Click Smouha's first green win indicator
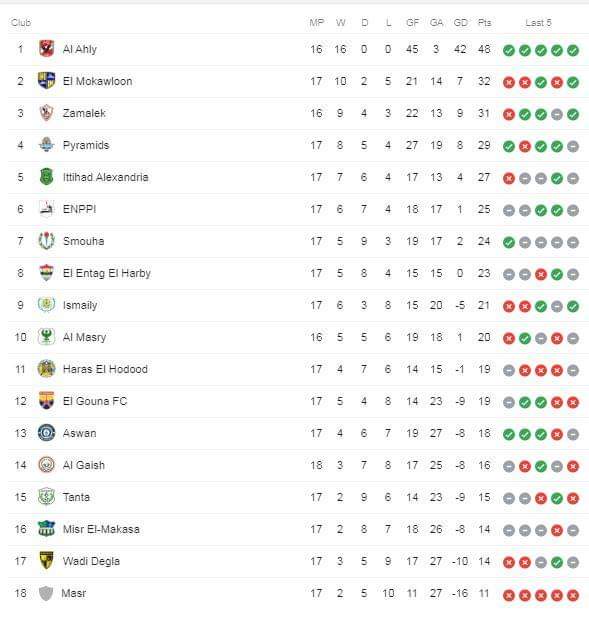This screenshot has height=628, width=589. coord(509,243)
